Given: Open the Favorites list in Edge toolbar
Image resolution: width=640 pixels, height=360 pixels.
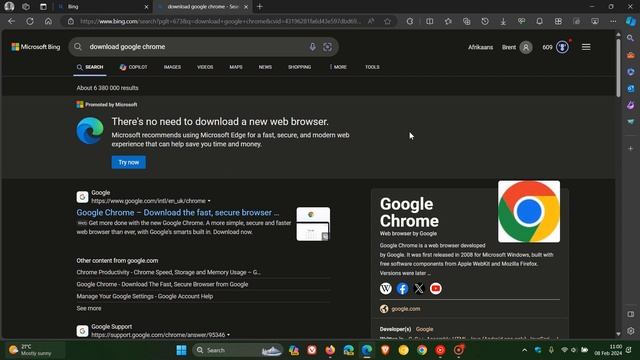Looking at the screenshot, I should pyautogui.click(x=448, y=21).
